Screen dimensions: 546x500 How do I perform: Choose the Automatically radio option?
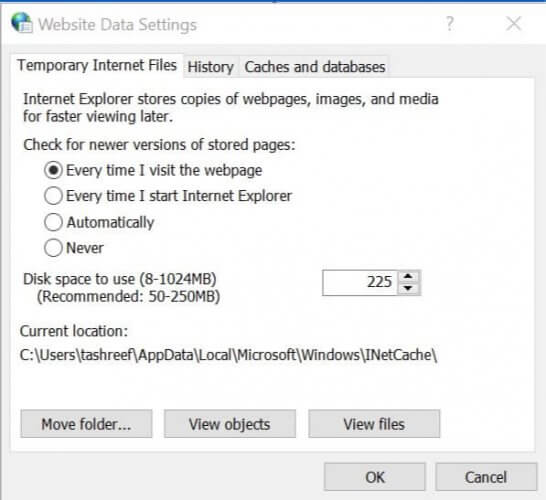point(53,222)
